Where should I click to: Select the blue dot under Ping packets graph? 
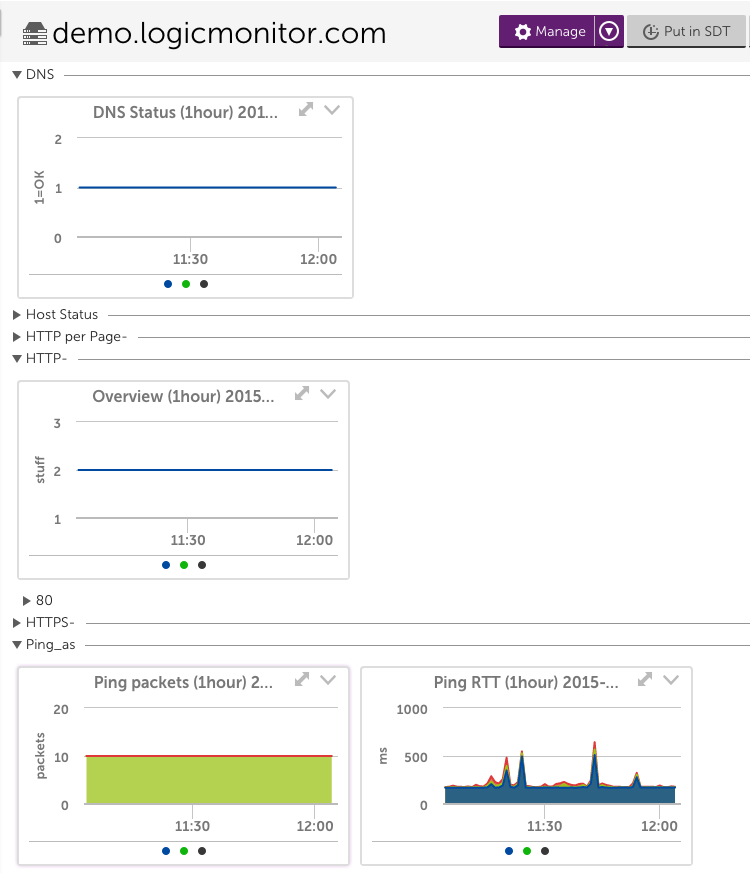pyautogui.click(x=166, y=851)
